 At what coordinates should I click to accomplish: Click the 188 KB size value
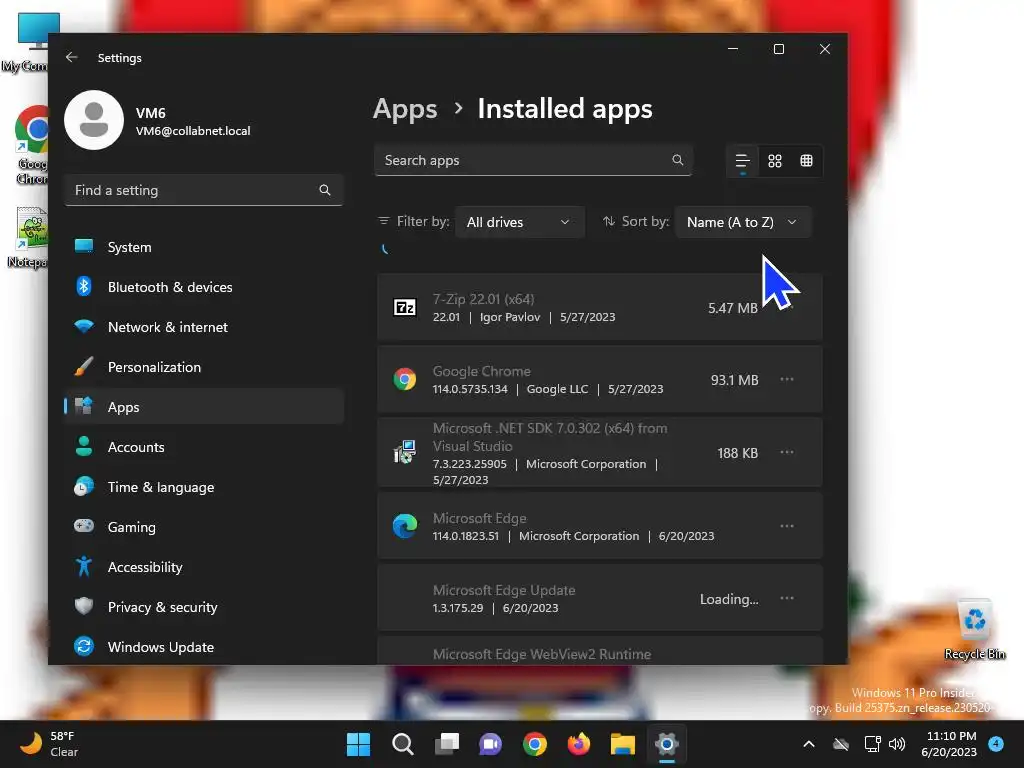(x=737, y=453)
